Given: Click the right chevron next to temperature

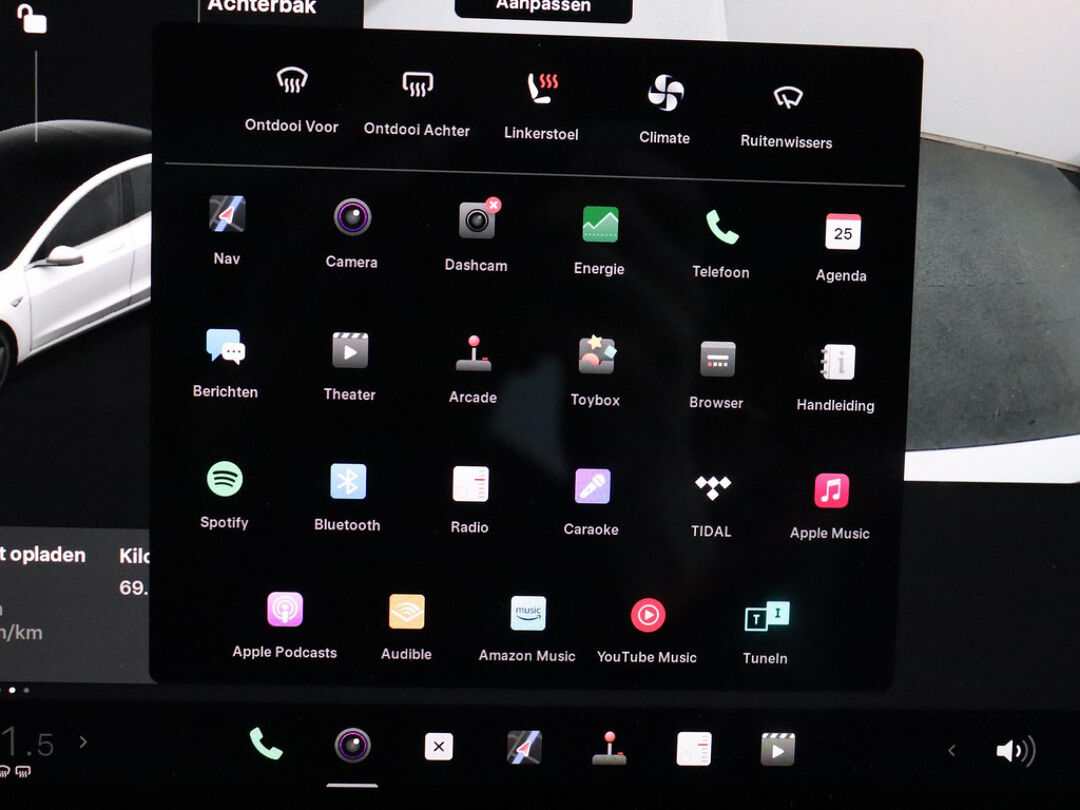Looking at the screenshot, I should point(83,742).
